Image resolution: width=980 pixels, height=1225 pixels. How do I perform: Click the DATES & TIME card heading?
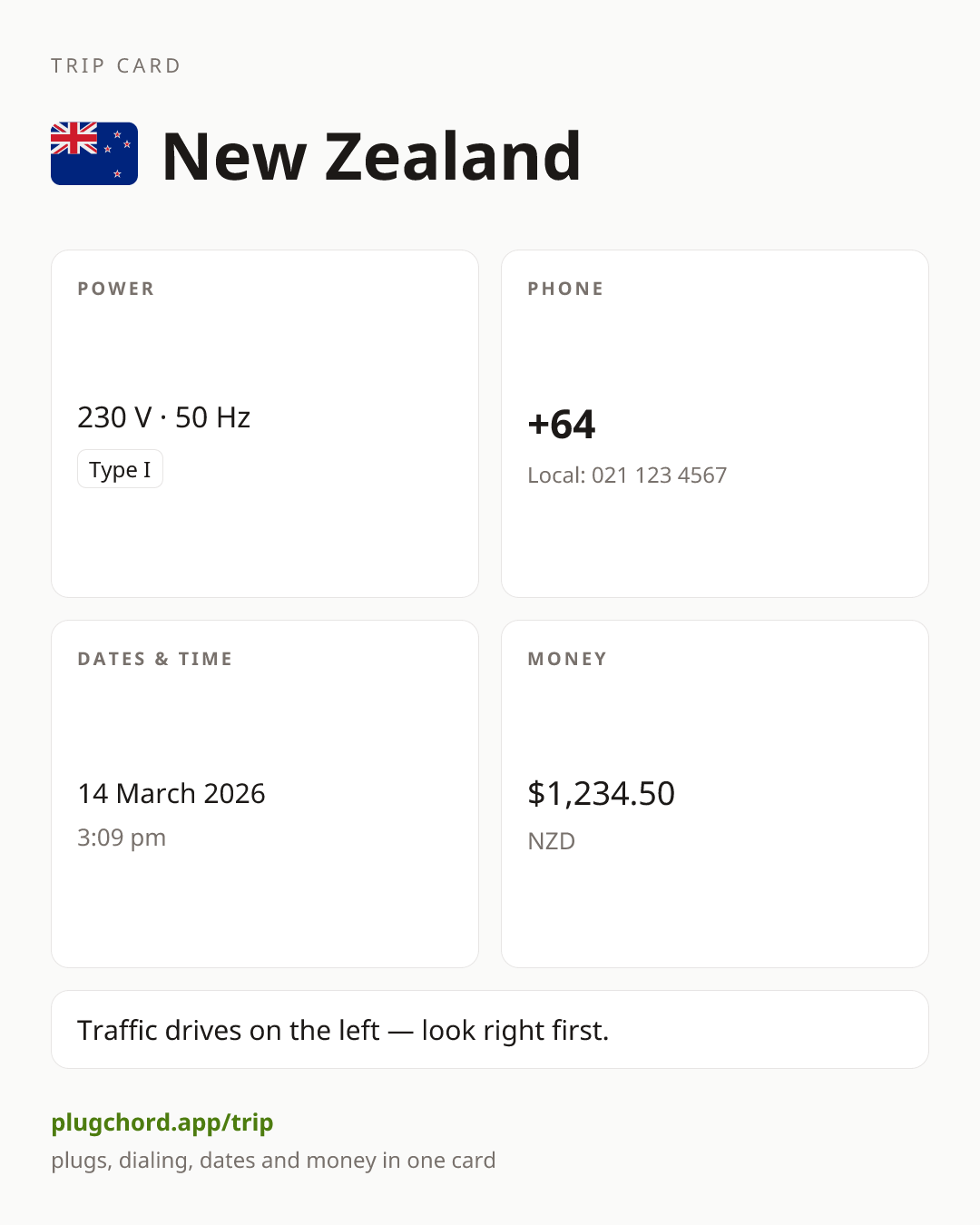pyautogui.click(x=155, y=659)
